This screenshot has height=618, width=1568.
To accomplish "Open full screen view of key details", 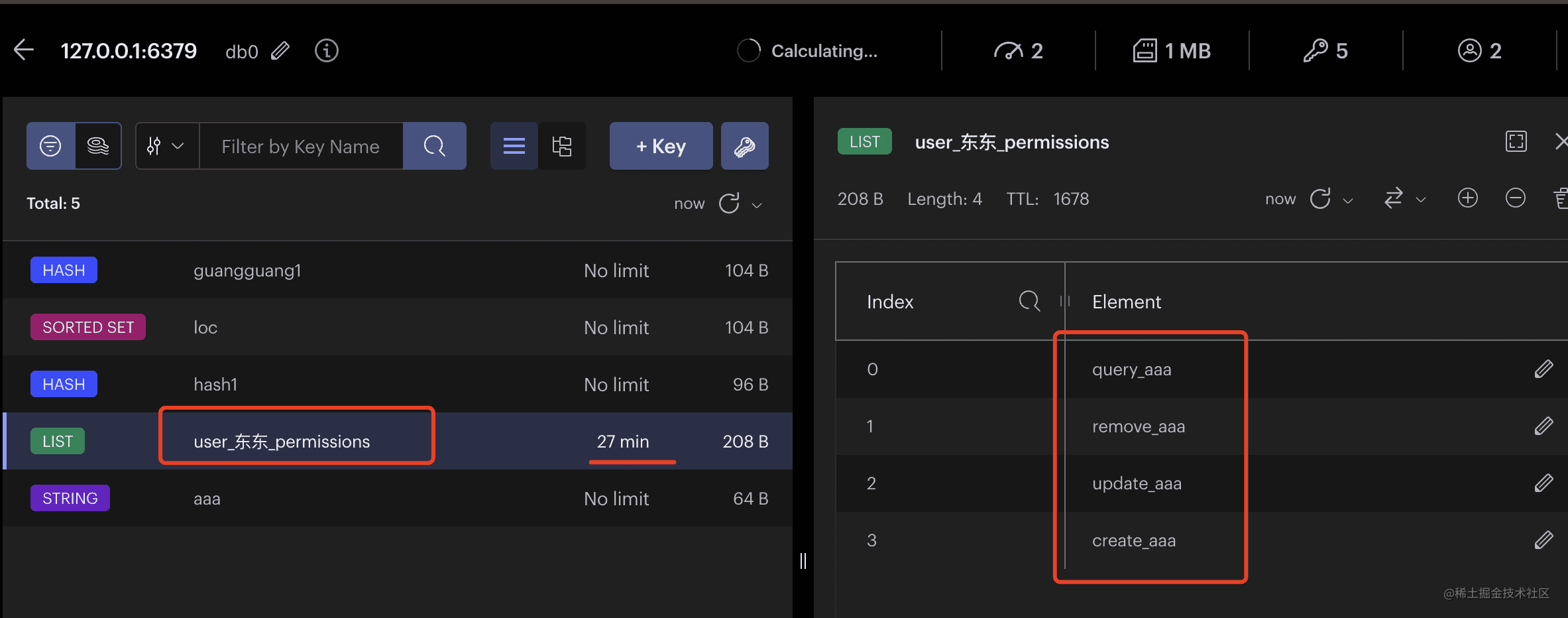I will [x=1516, y=142].
